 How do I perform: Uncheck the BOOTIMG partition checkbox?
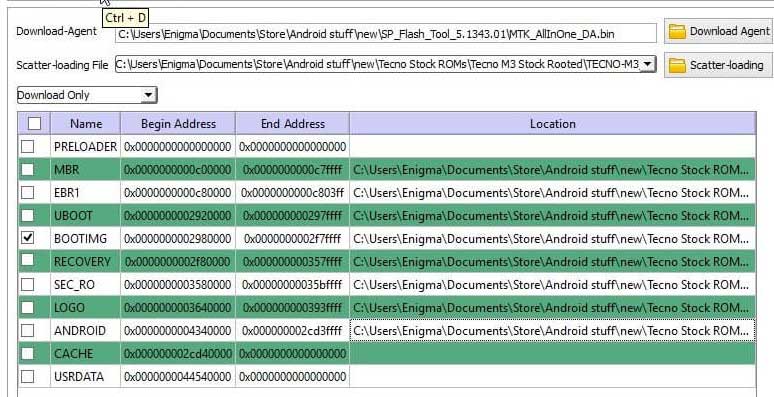coord(28,238)
